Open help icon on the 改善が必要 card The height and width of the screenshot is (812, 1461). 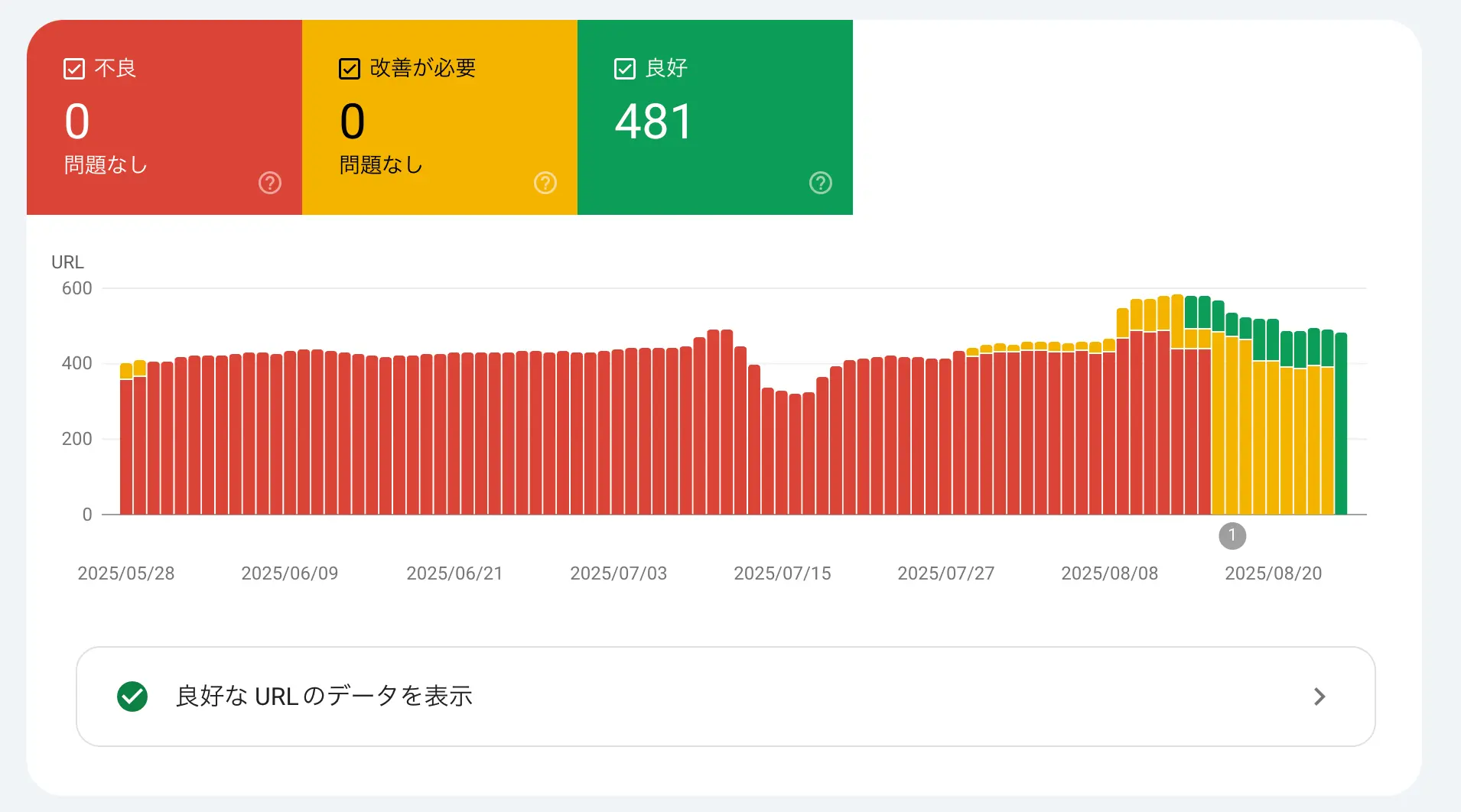tap(545, 183)
